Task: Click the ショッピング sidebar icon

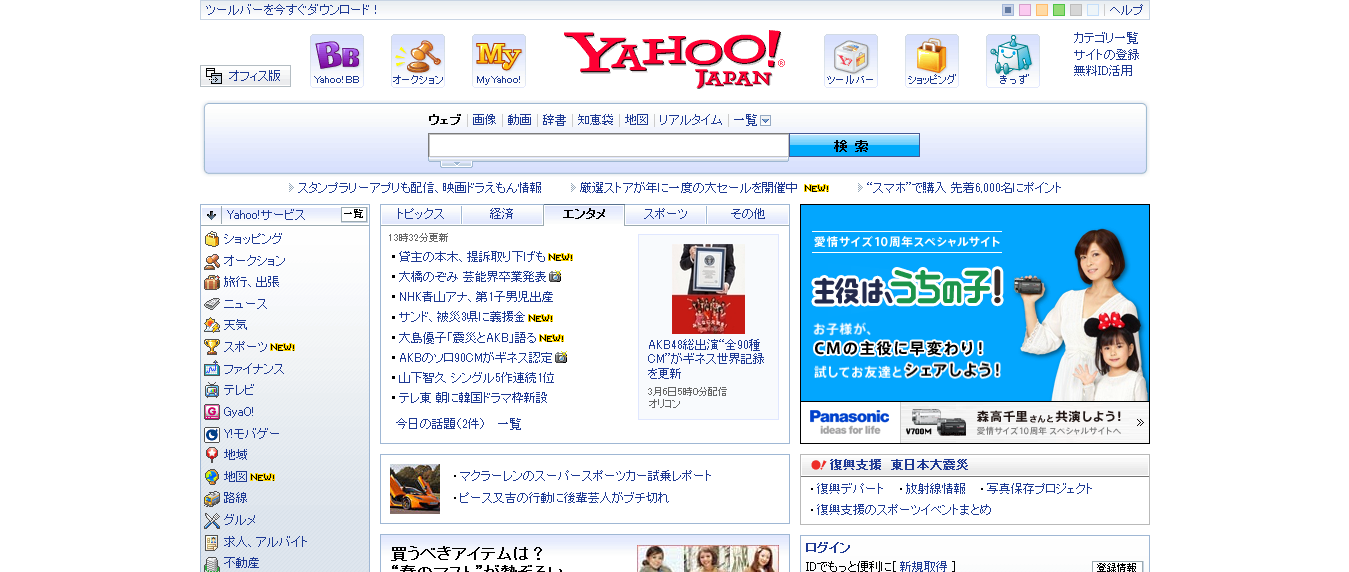Action: (x=212, y=239)
